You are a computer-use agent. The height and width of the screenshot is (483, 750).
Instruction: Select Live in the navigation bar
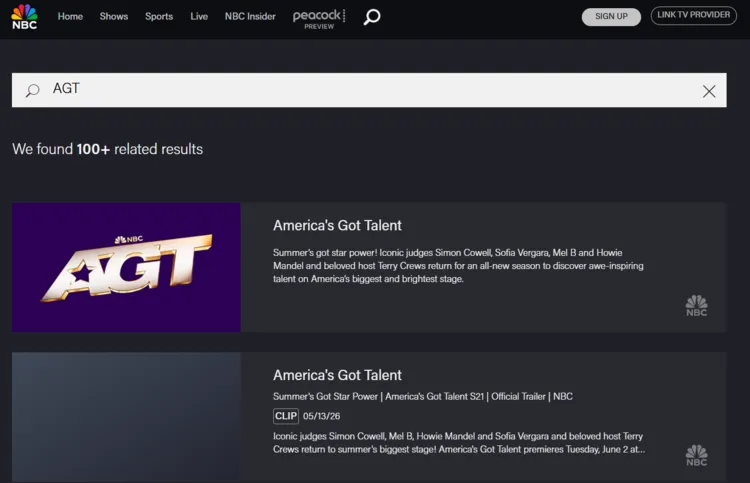click(x=199, y=16)
